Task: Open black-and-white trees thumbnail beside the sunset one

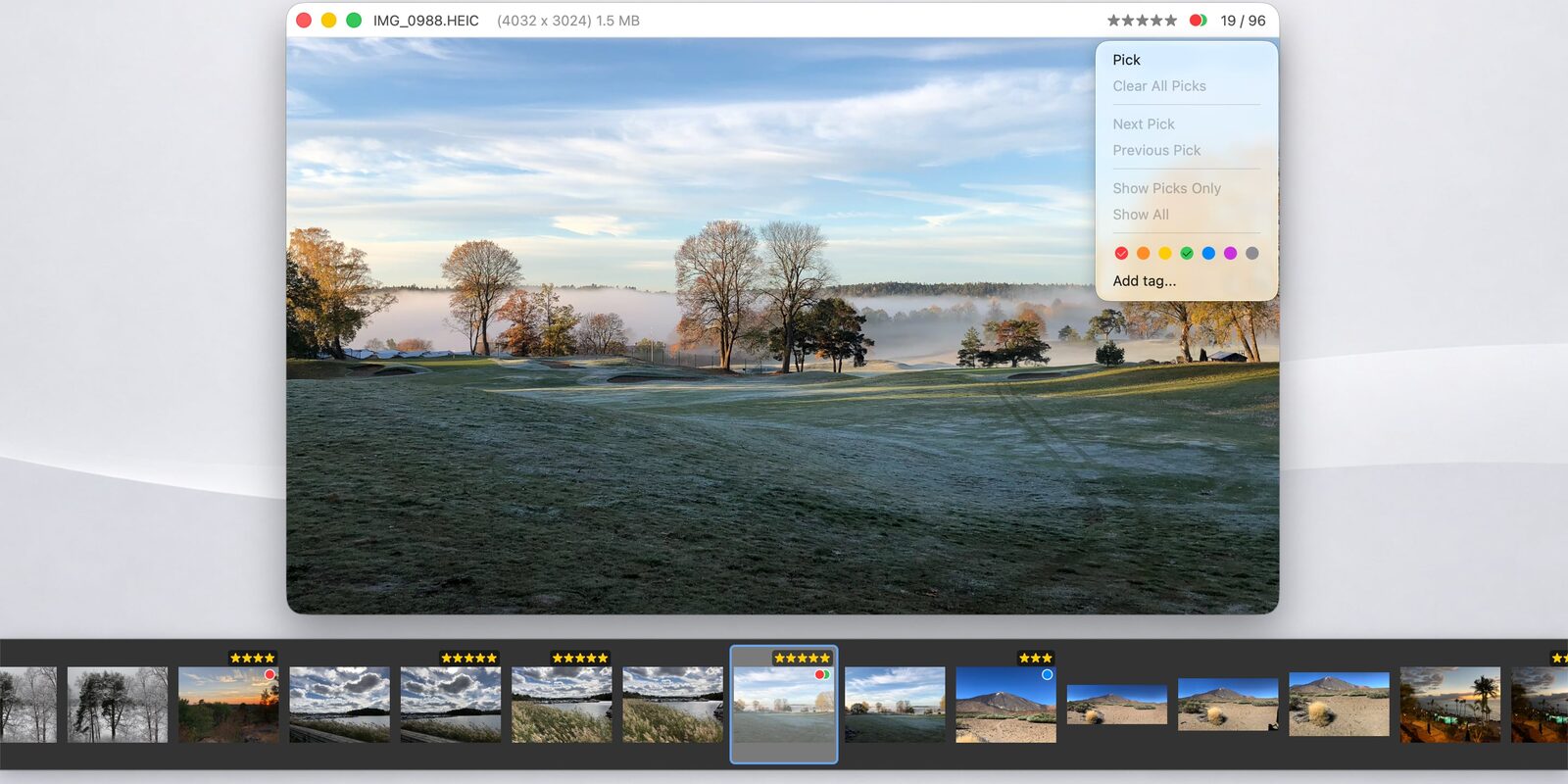Action: [118, 705]
